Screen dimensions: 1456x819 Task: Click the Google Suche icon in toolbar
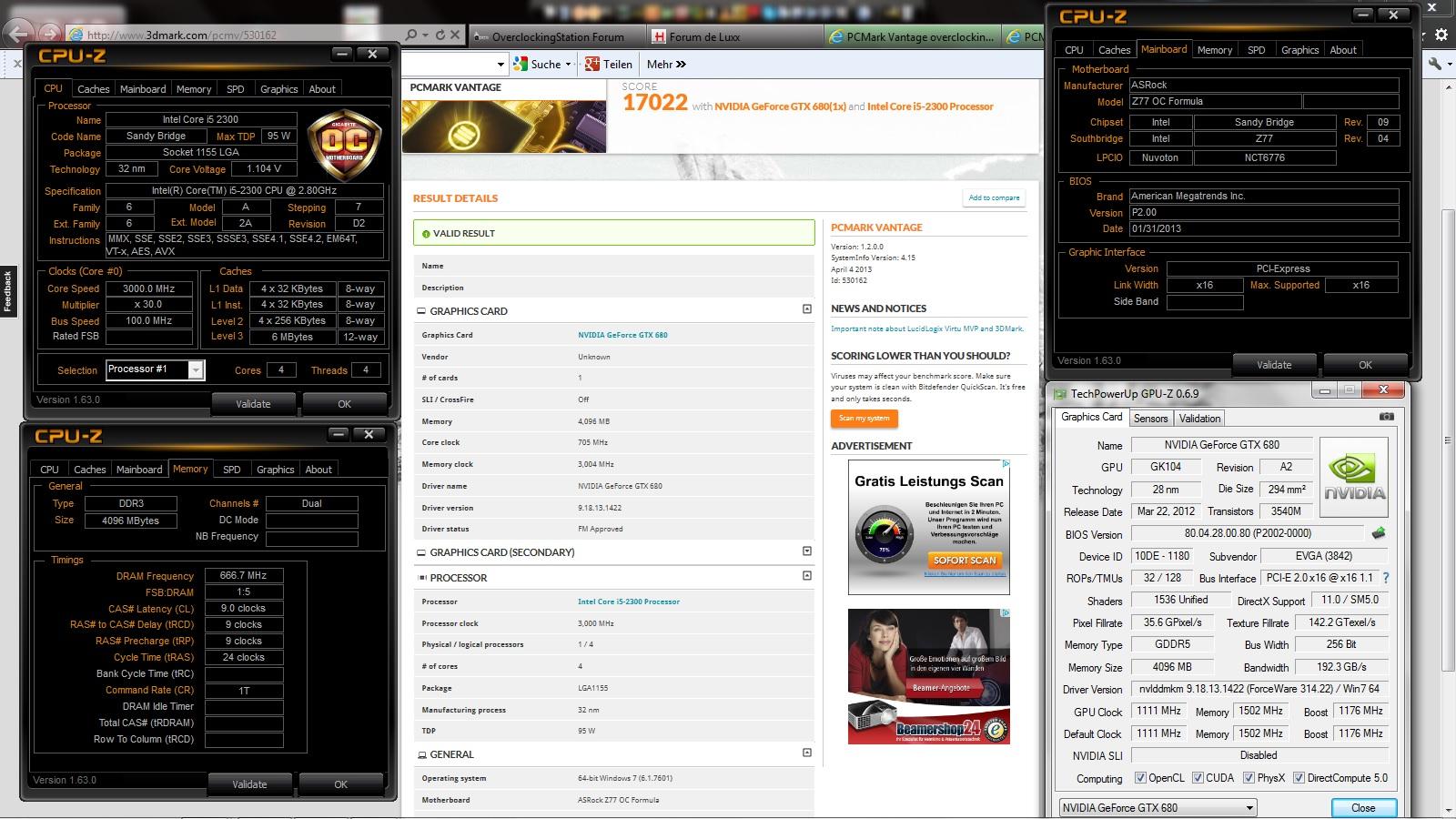(521, 64)
